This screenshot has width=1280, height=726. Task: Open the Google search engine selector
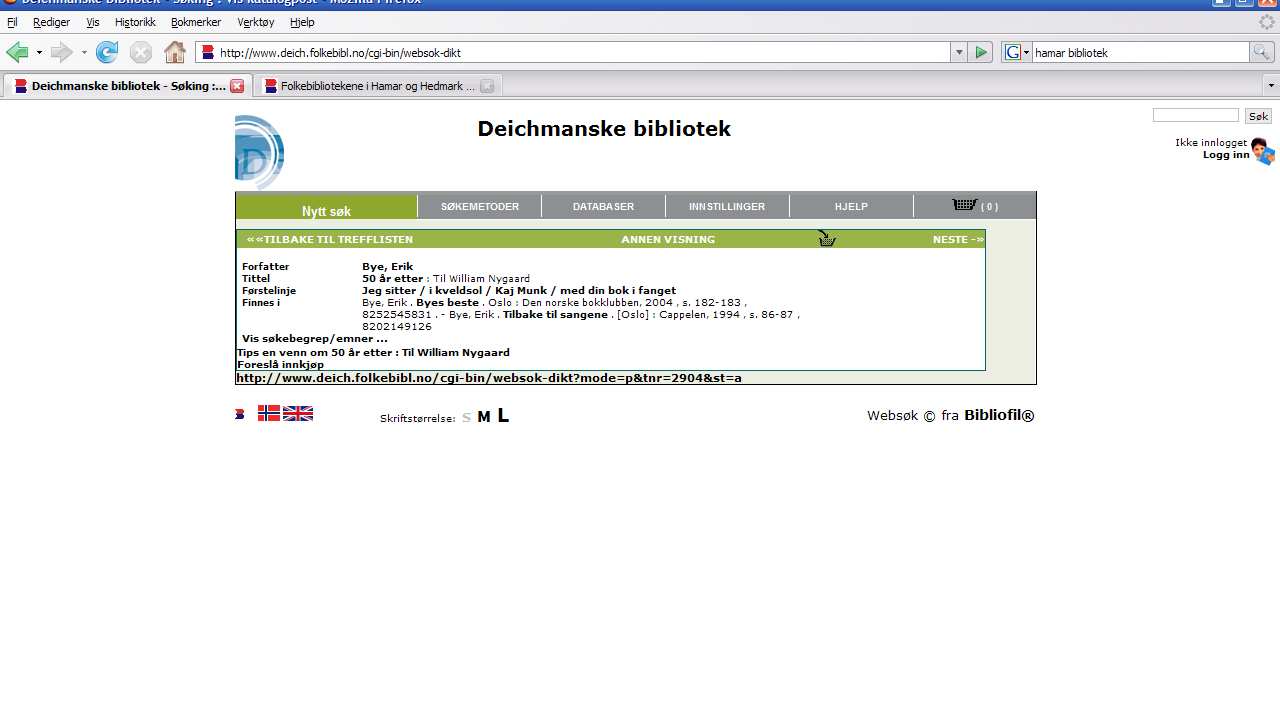pyautogui.click(x=1017, y=53)
